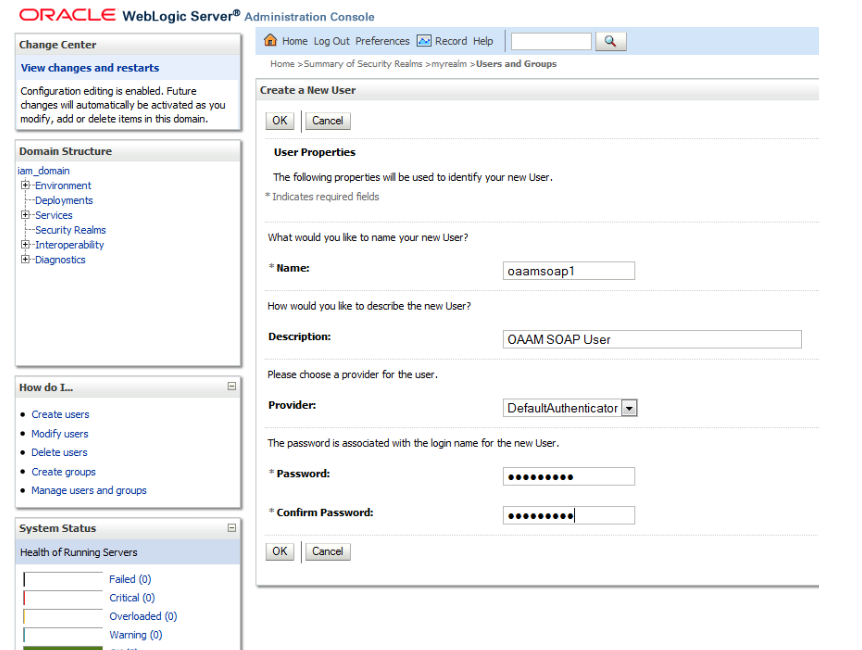Click the Description input field
862x650 pixels.
click(x=652, y=339)
